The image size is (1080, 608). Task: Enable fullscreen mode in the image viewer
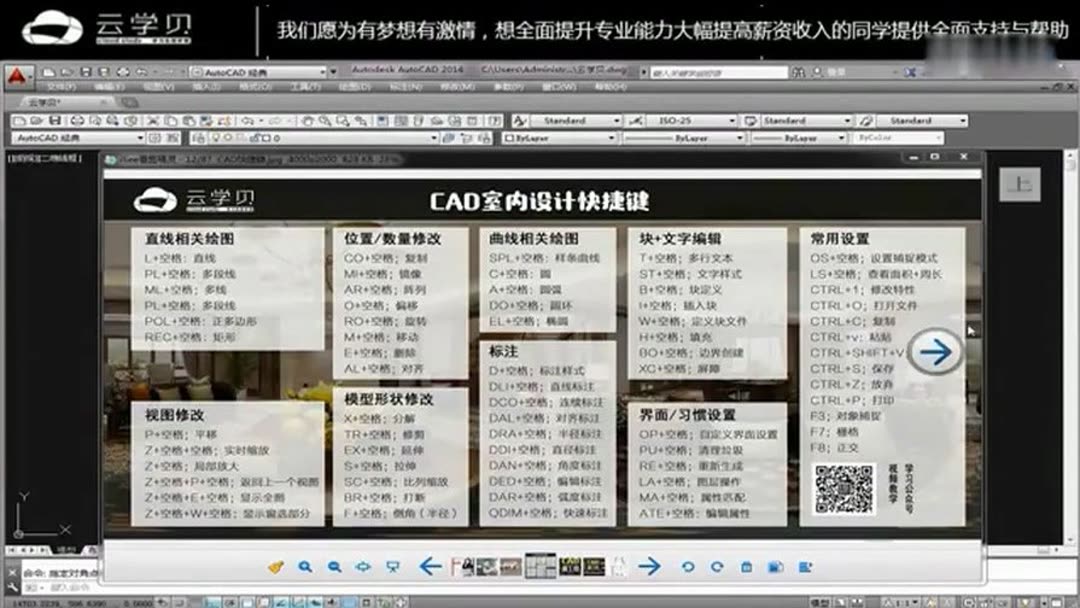[x=394, y=565]
